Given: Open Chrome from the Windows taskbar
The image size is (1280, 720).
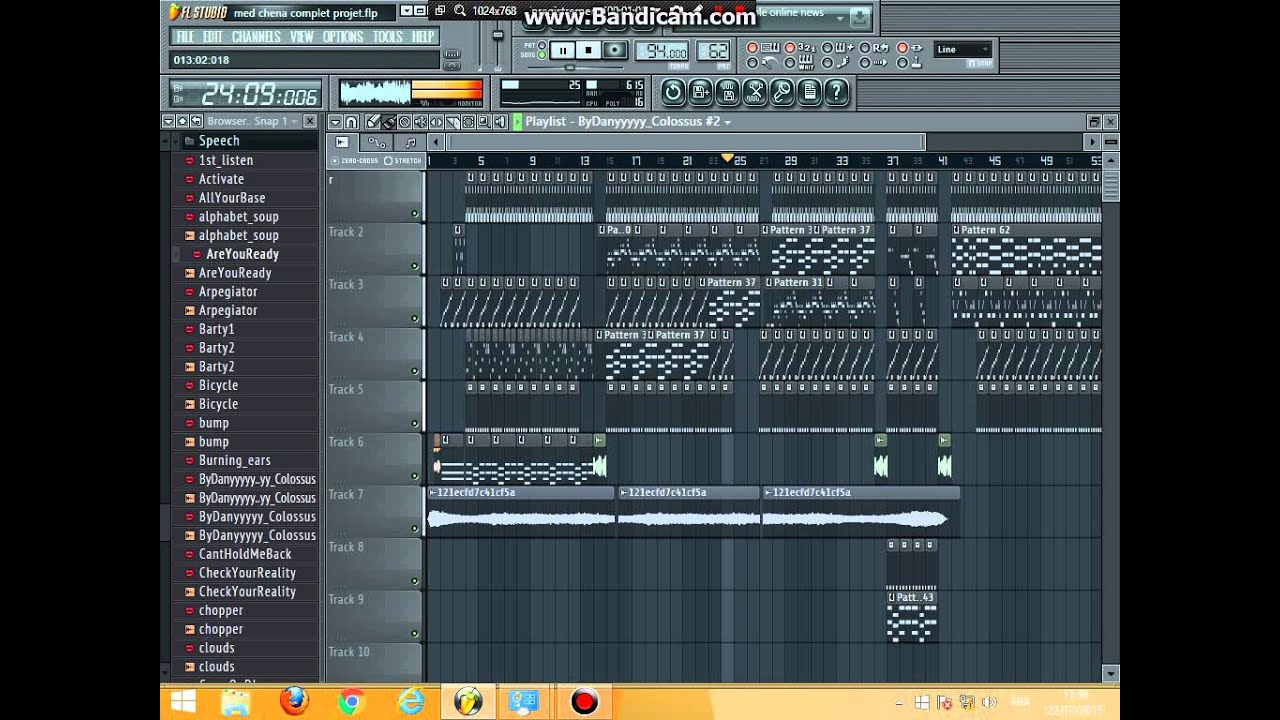Looking at the screenshot, I should [351, 702].
